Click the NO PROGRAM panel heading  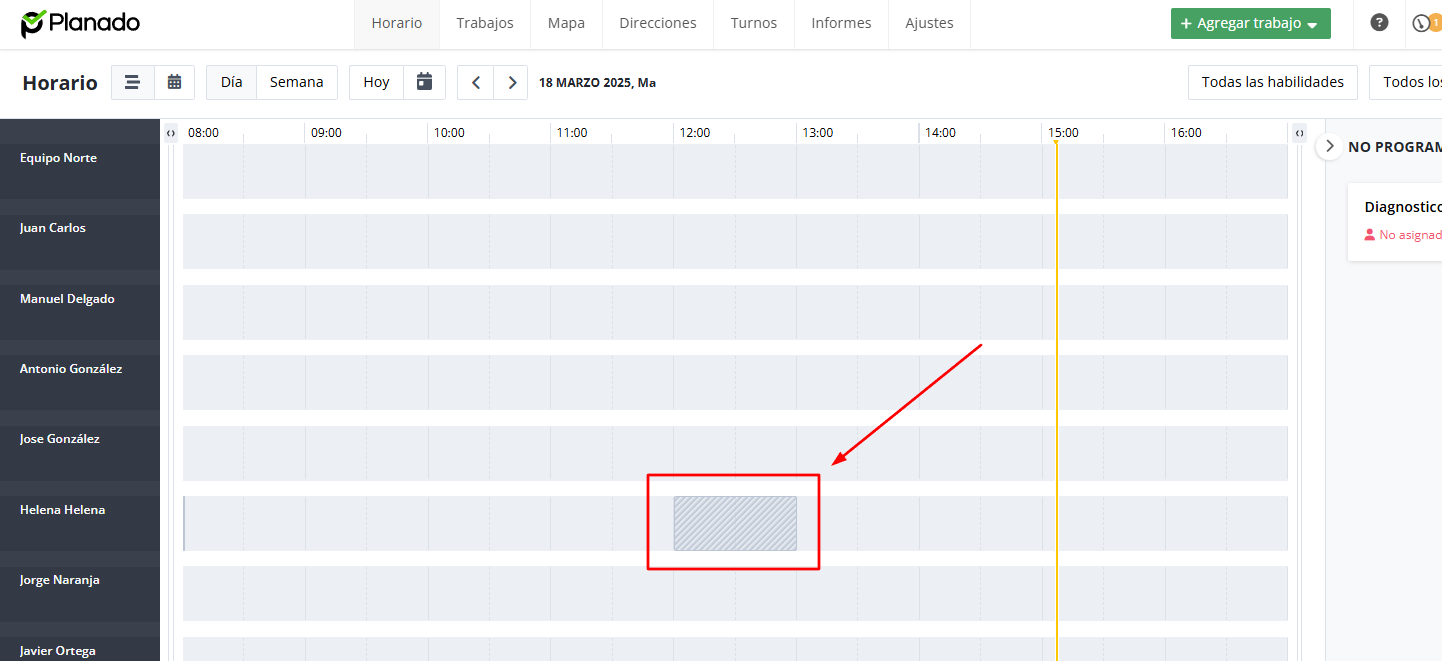point(1395,147)
